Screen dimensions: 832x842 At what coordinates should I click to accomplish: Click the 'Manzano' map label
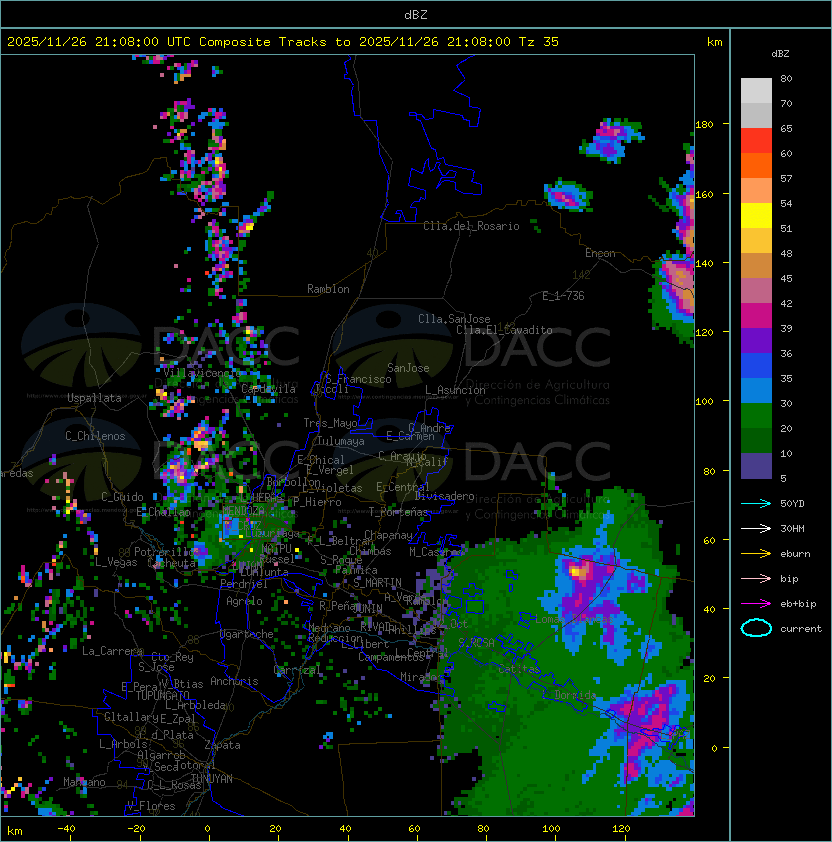click(84, 782)
